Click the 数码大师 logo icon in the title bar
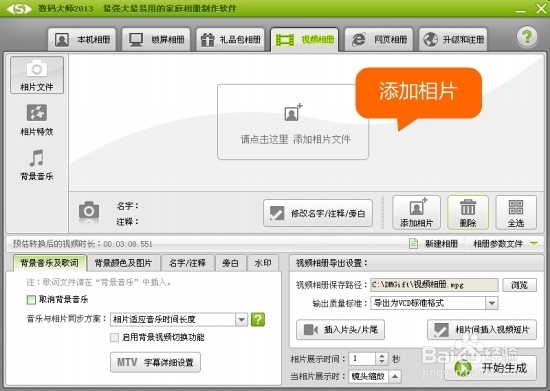 tap(19, 8)
